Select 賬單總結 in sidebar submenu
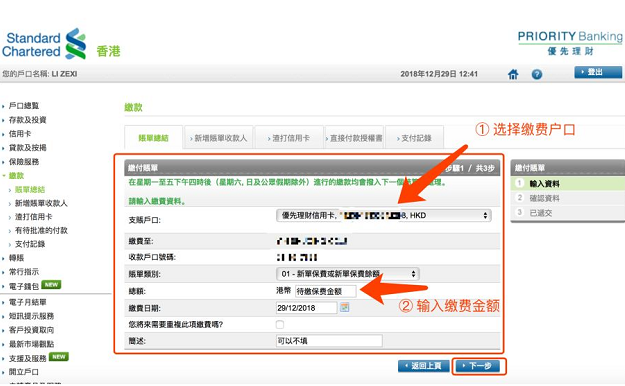625x386 pixels. pyautogui.click(x=30, y=190)
